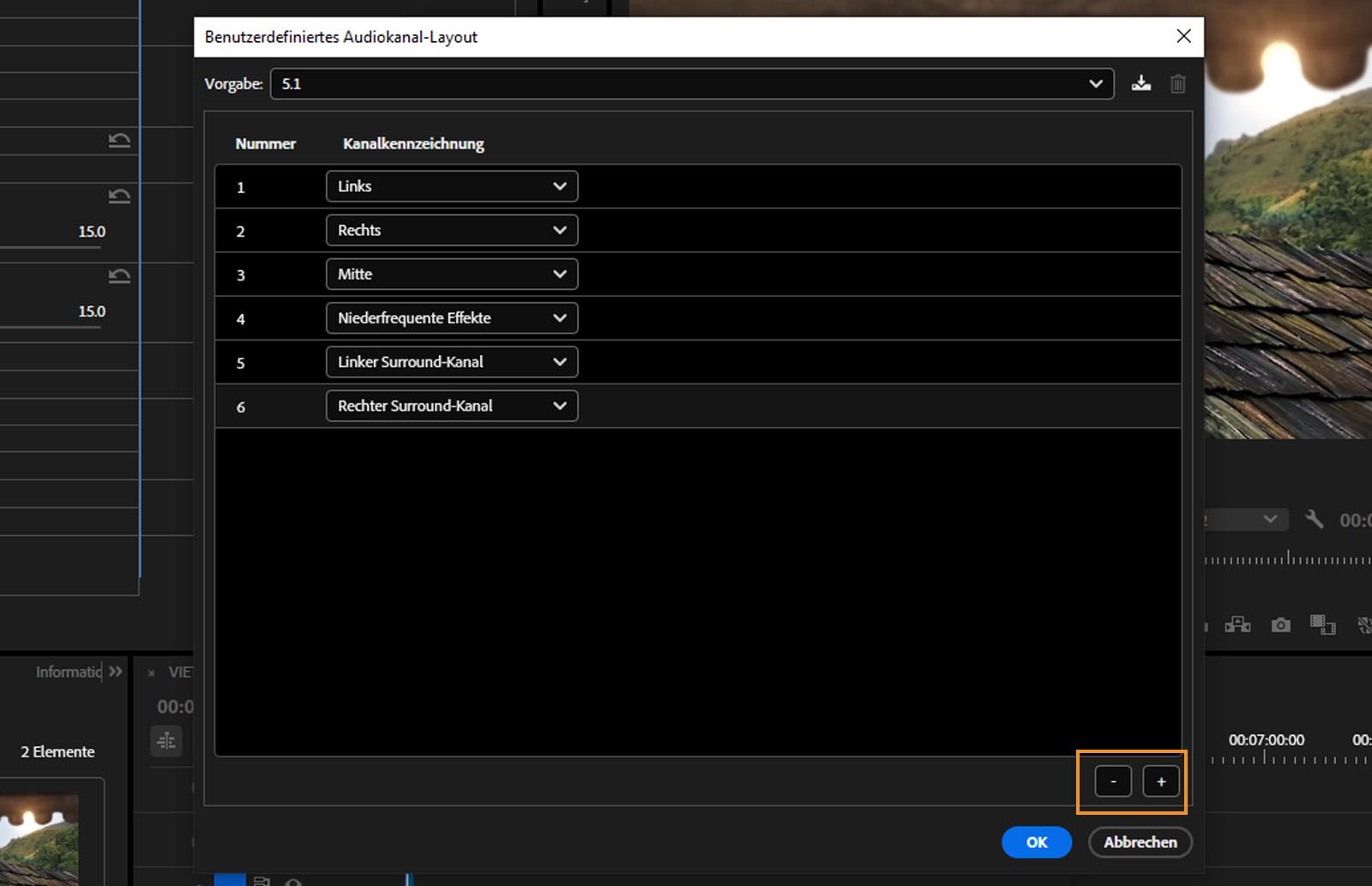
Task: Click the trash icon to delete the preset
Action: [1177, 83]
